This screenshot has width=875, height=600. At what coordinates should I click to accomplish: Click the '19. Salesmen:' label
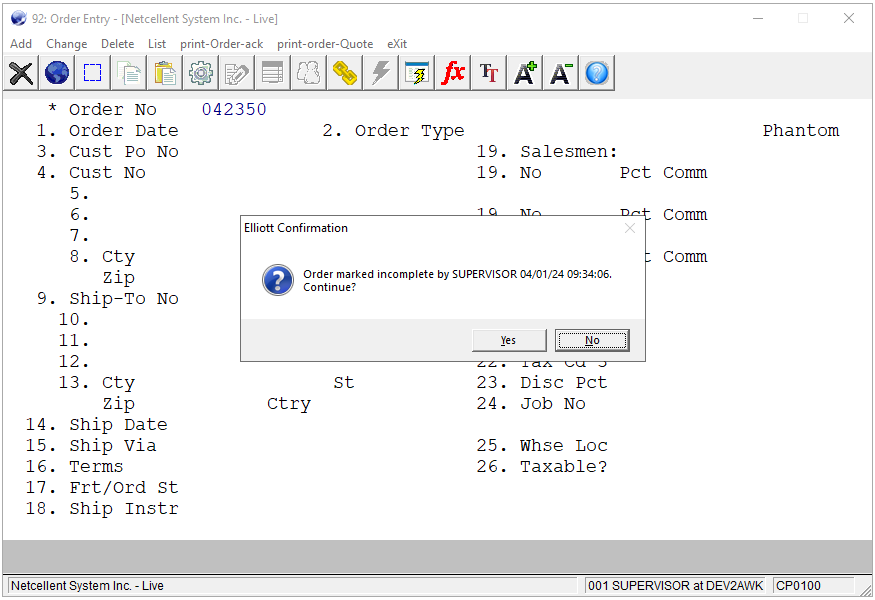[547, 151]
